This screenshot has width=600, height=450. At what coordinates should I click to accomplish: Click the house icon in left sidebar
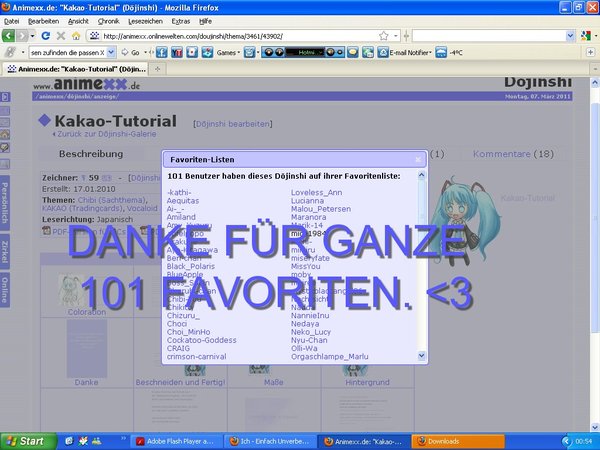(5, 134)
